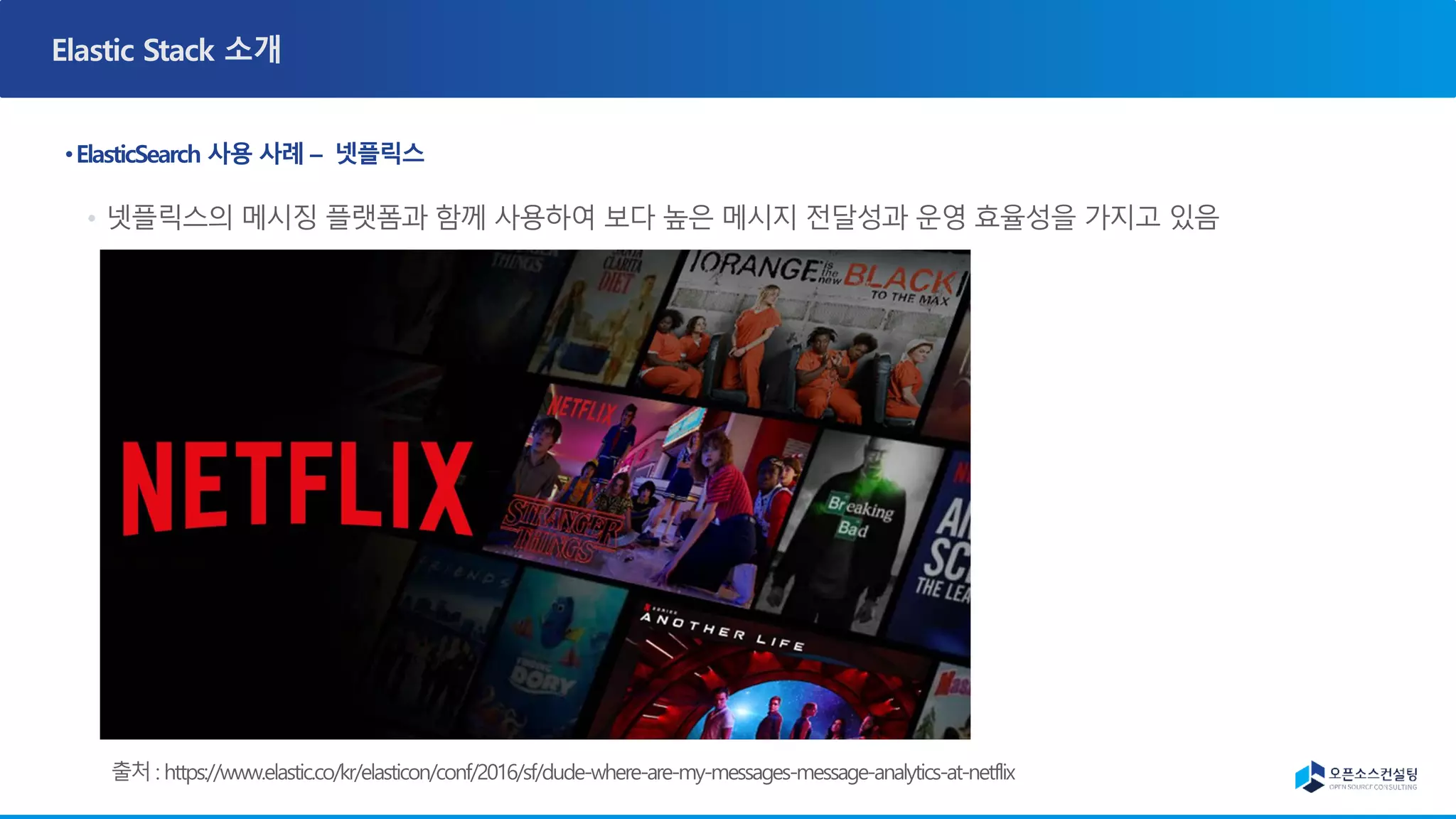Click the gray bullet before the body sentence
Screen dimensions: 1456x819
coord(91,218)
